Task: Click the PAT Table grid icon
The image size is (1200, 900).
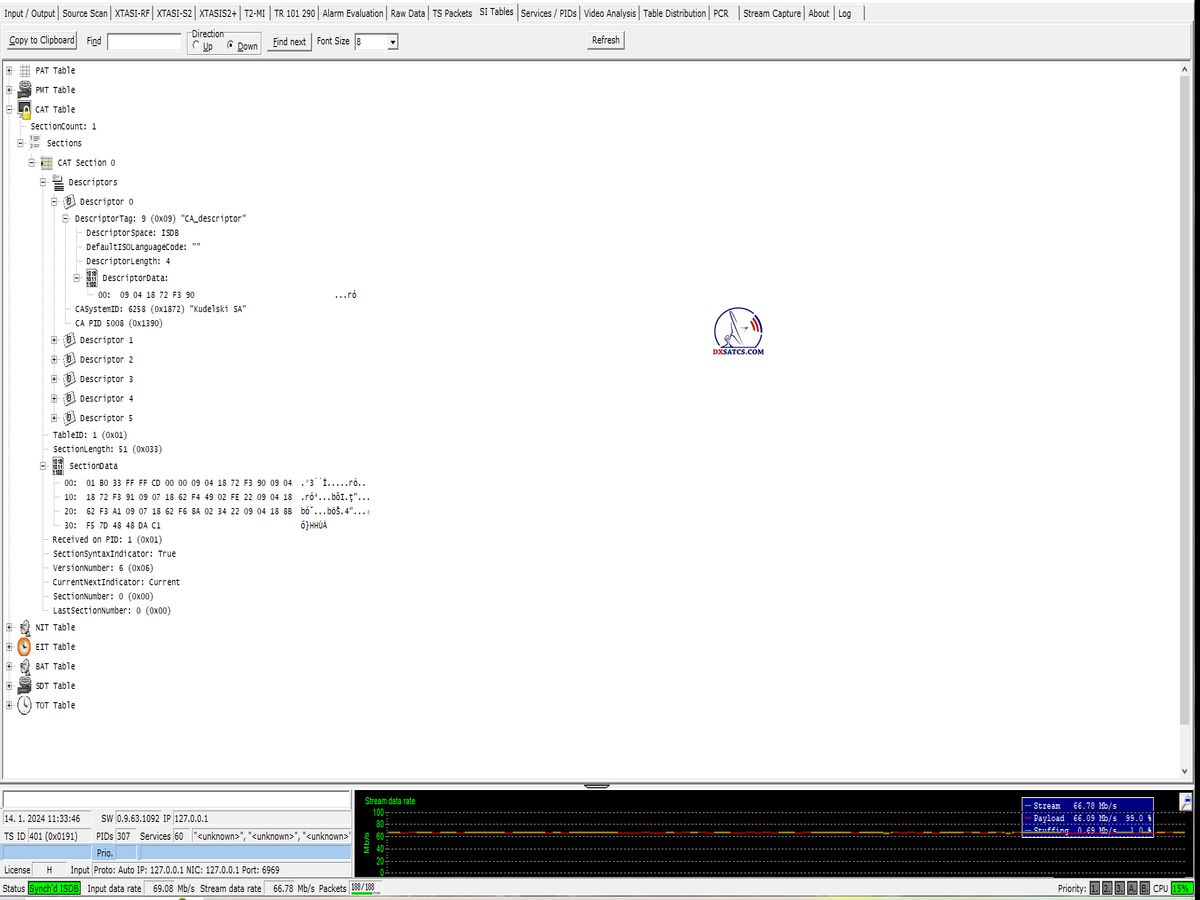Action: click(25, 71)
